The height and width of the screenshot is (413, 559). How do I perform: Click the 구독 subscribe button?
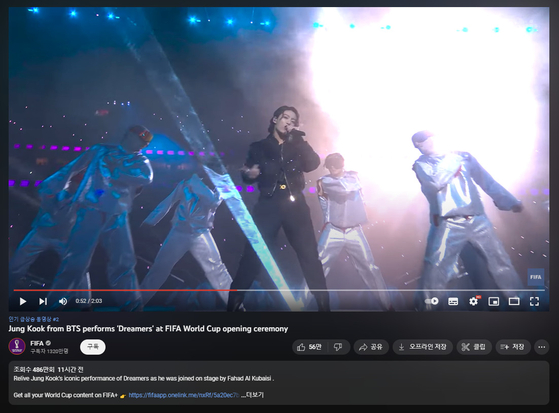click(x=93, y=347)
